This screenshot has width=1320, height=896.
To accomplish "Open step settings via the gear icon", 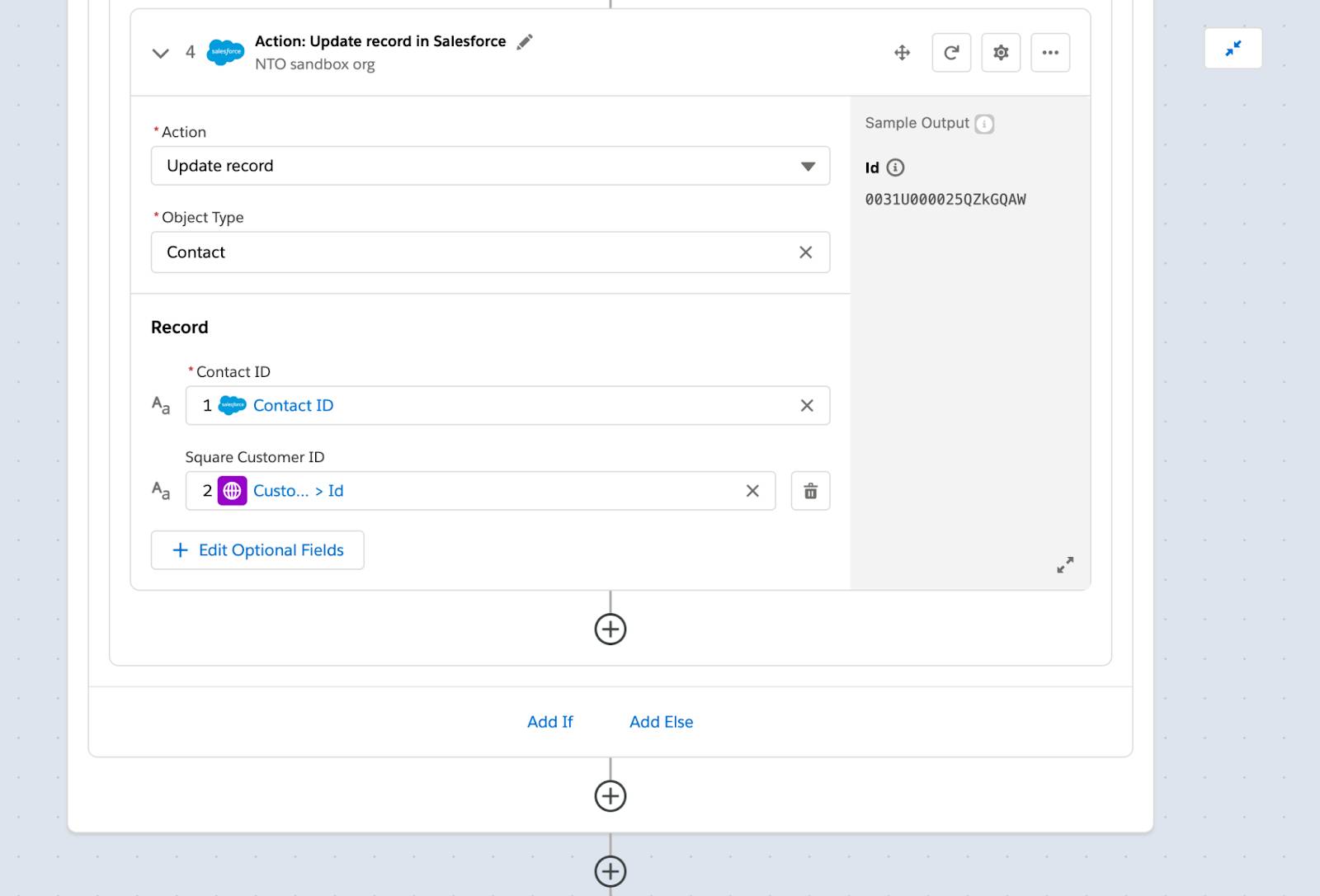I will [x=1001, y=53].
